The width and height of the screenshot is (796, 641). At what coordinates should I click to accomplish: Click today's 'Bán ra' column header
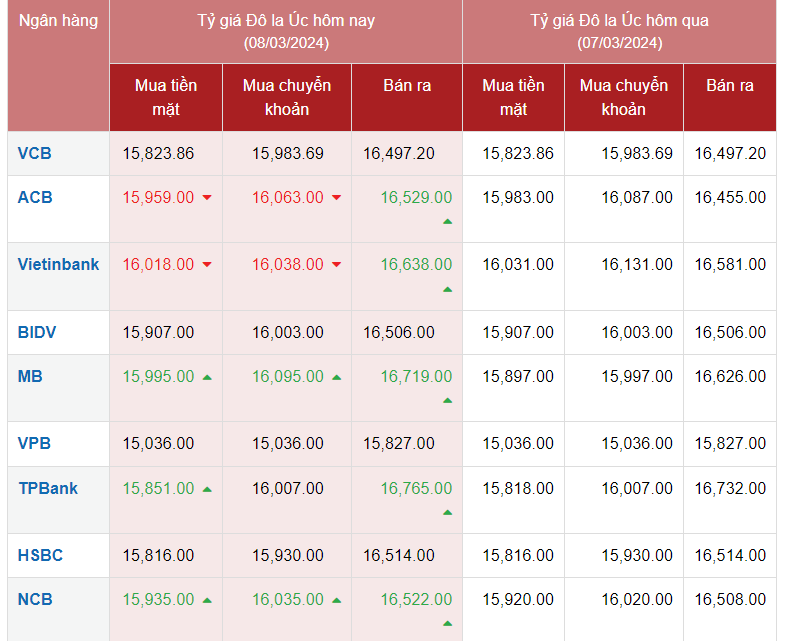point(407,86)
